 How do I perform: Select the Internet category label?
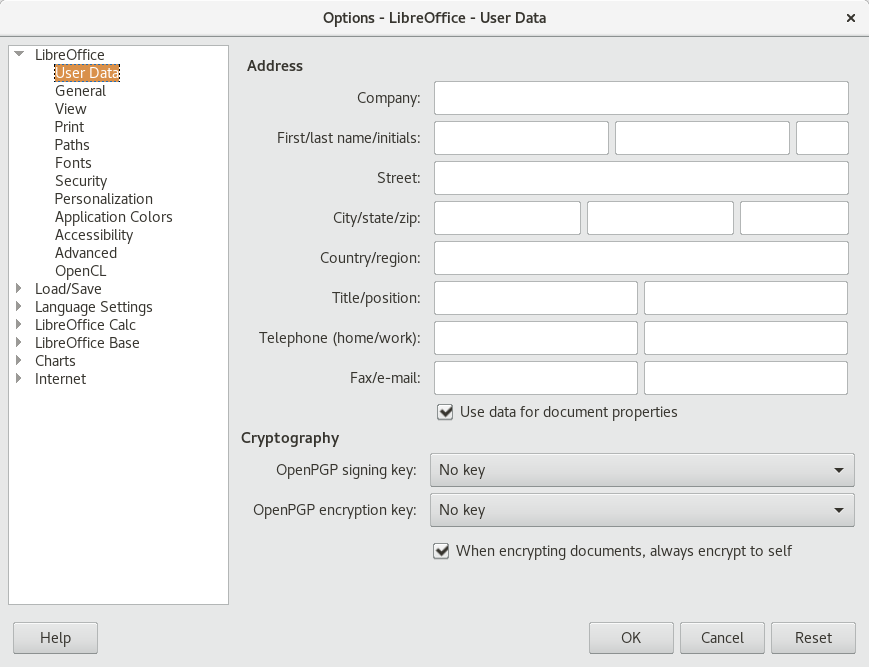[60, 379]
